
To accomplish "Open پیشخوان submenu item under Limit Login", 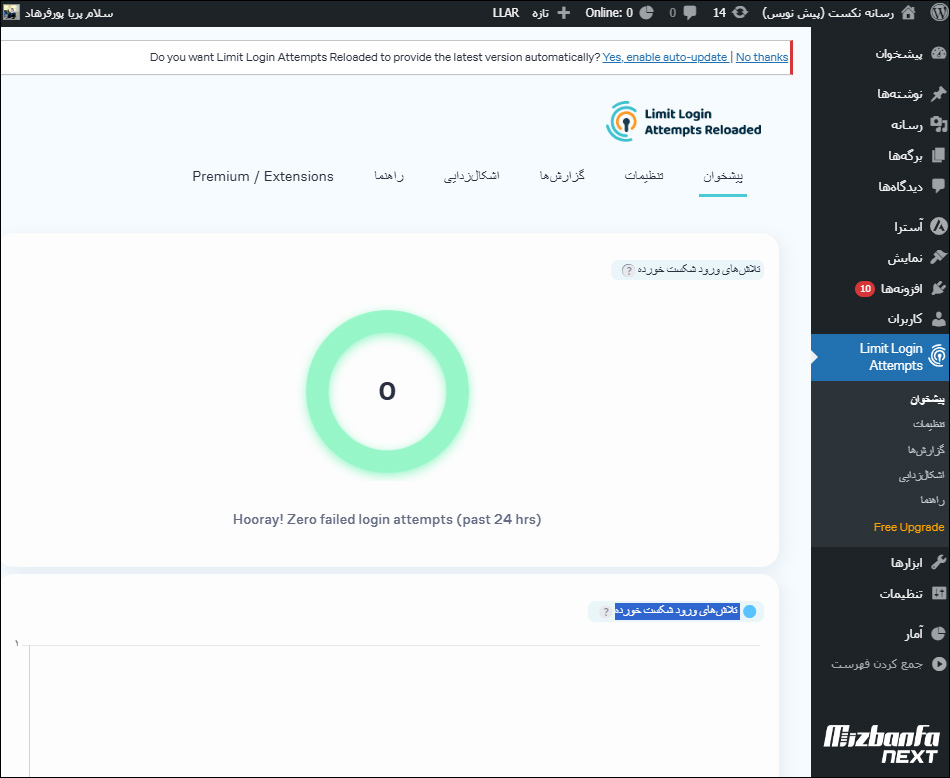I will click(x=927, y=399).
